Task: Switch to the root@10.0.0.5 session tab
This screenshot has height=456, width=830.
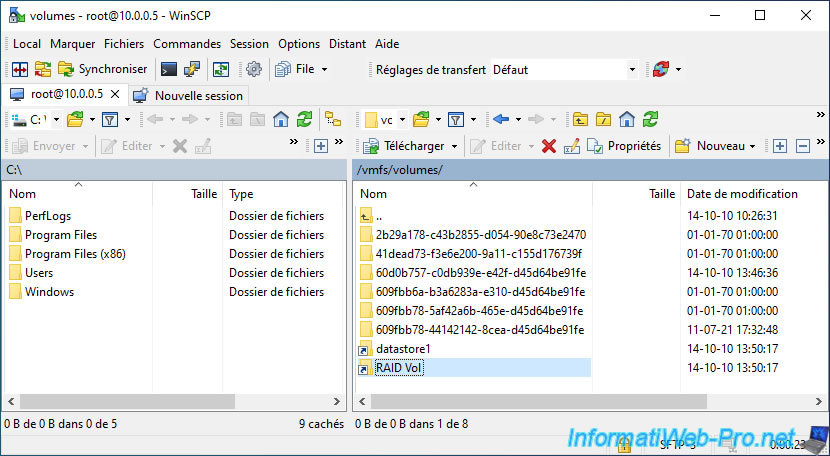Action: coord(66,95)
